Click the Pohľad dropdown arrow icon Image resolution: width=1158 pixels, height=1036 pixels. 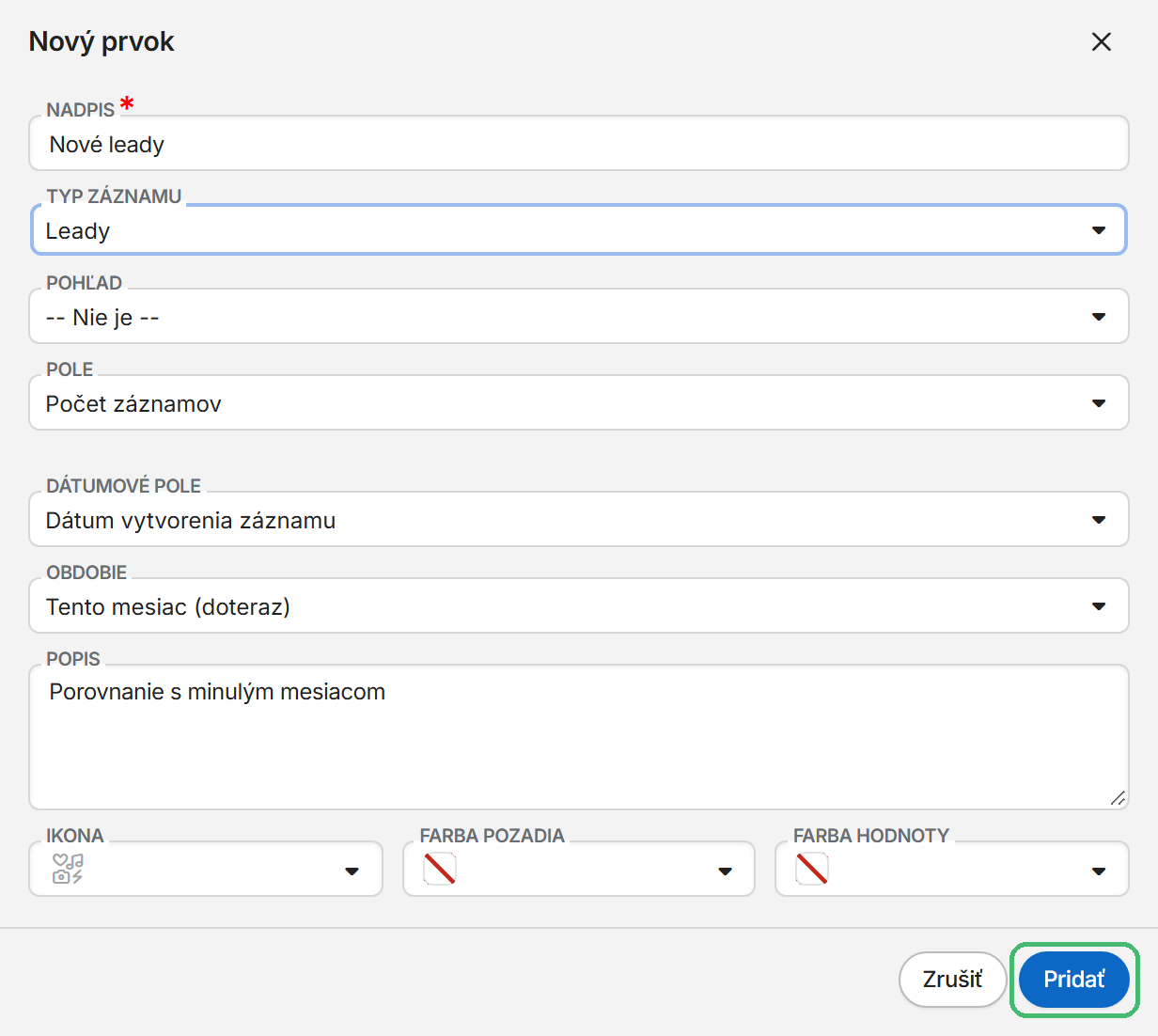pyautogui.click(x=1099, y=317)
